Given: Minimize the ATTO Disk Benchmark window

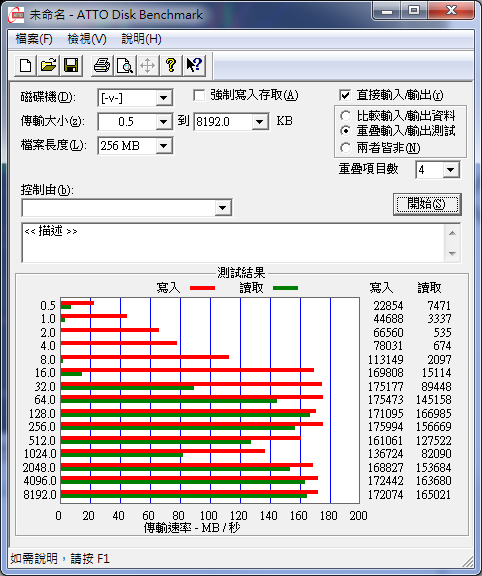Looking at the screenshot, I should (387, 11).
